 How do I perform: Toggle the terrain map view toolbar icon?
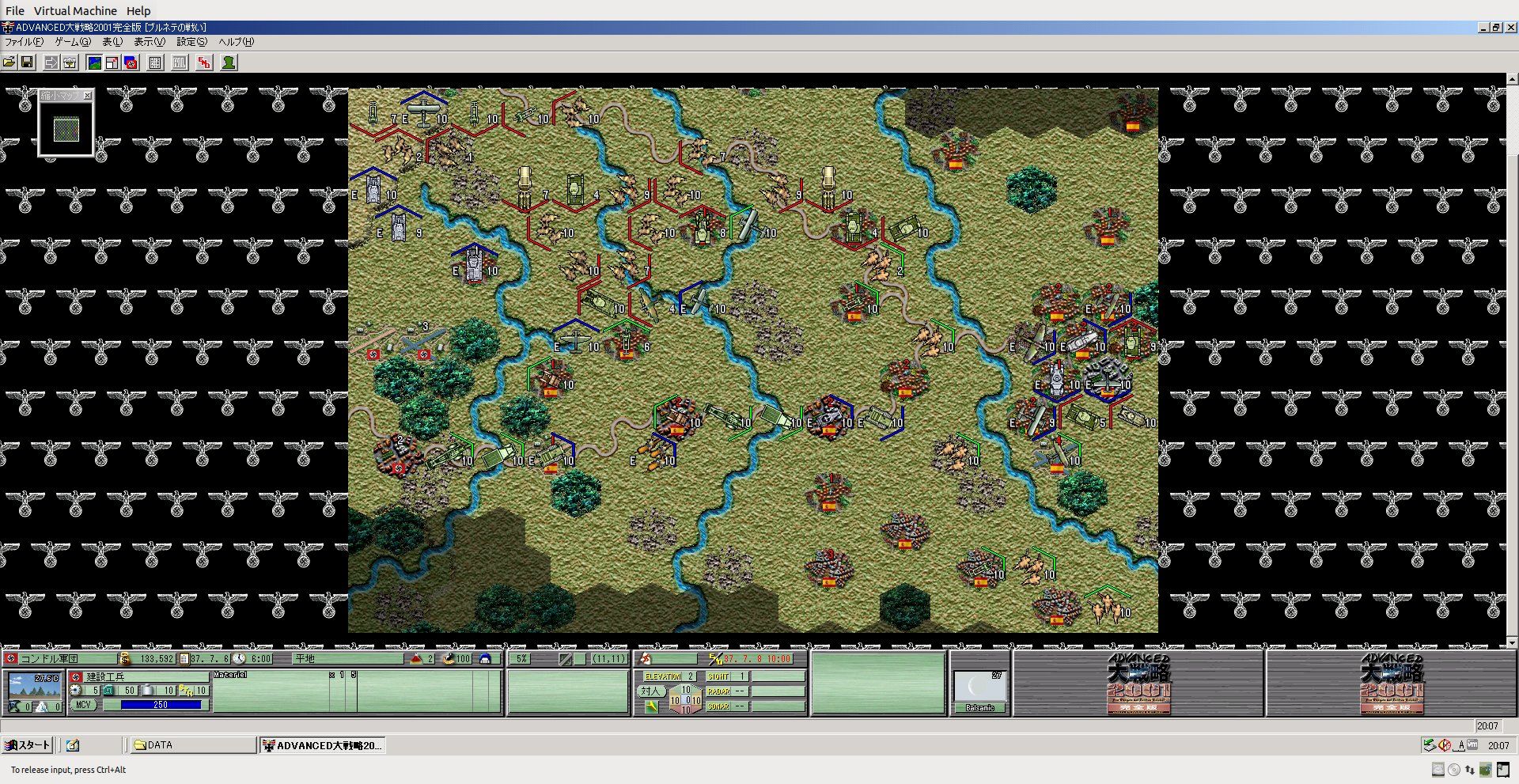pos(94,62)
